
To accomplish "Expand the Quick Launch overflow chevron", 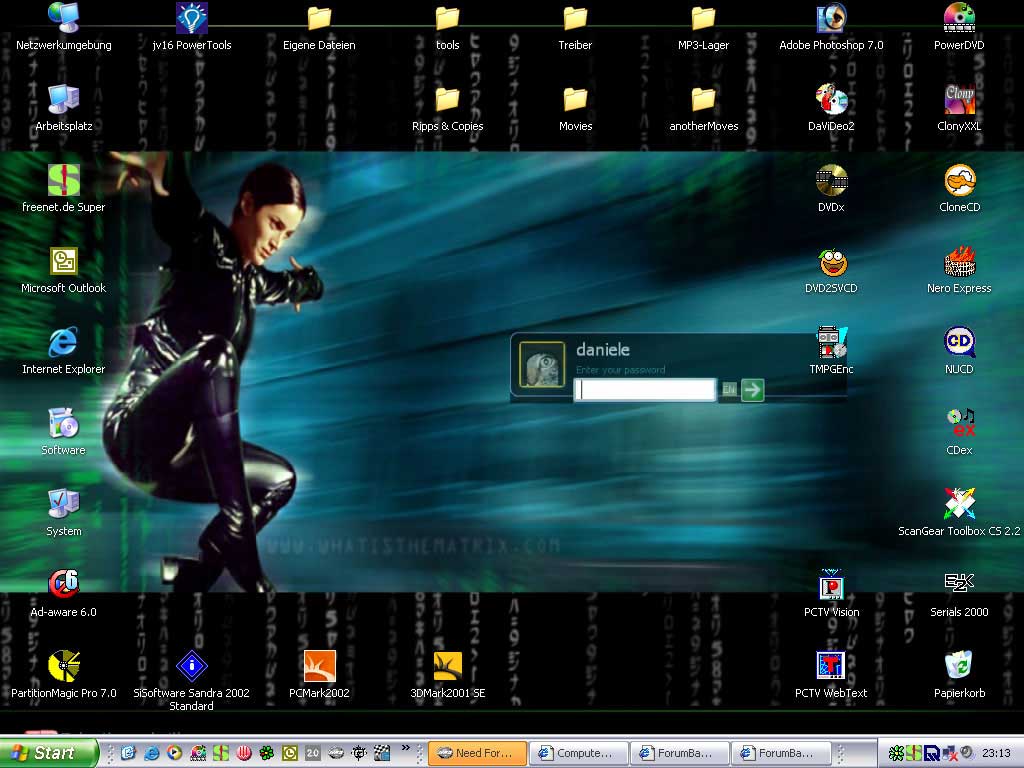I will pyautogui.click(x=406, y=748).
